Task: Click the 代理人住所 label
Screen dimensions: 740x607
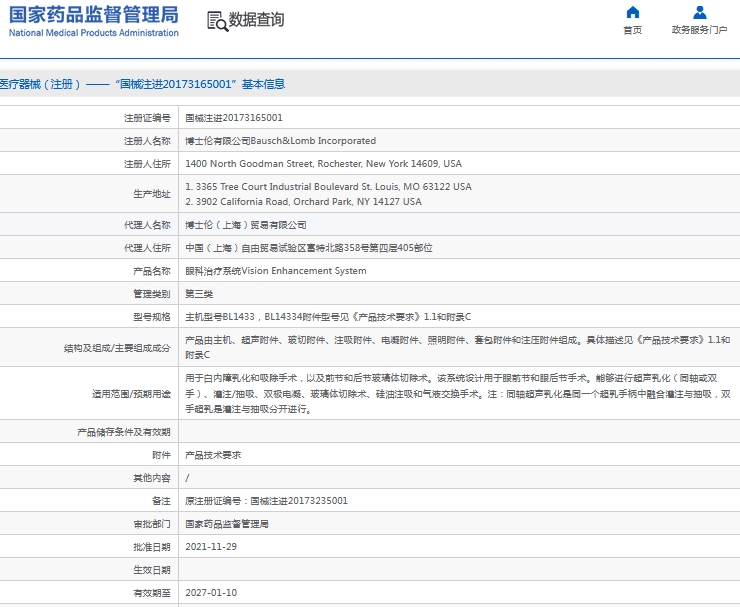Action: coord(147,248)
